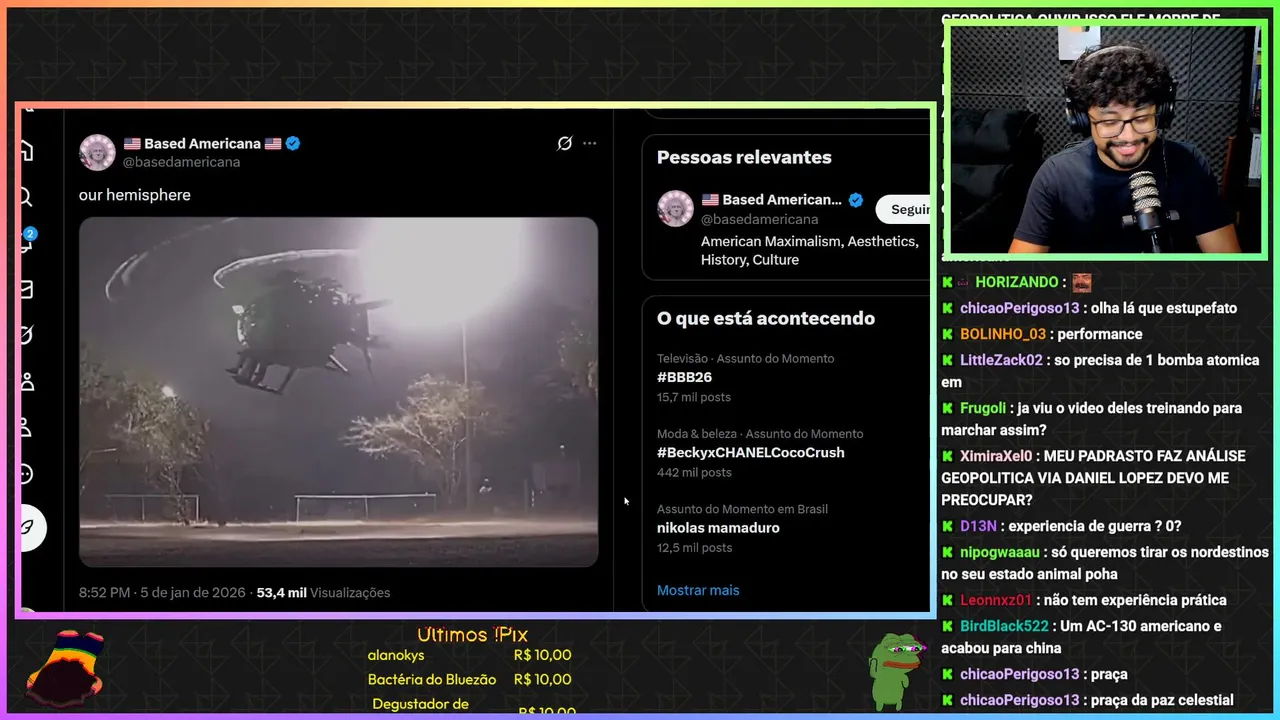The height and width of the screenshot is (720, 1280).
Task: Click BirdBlack522 username in chat
Action: click(1004, 626)
